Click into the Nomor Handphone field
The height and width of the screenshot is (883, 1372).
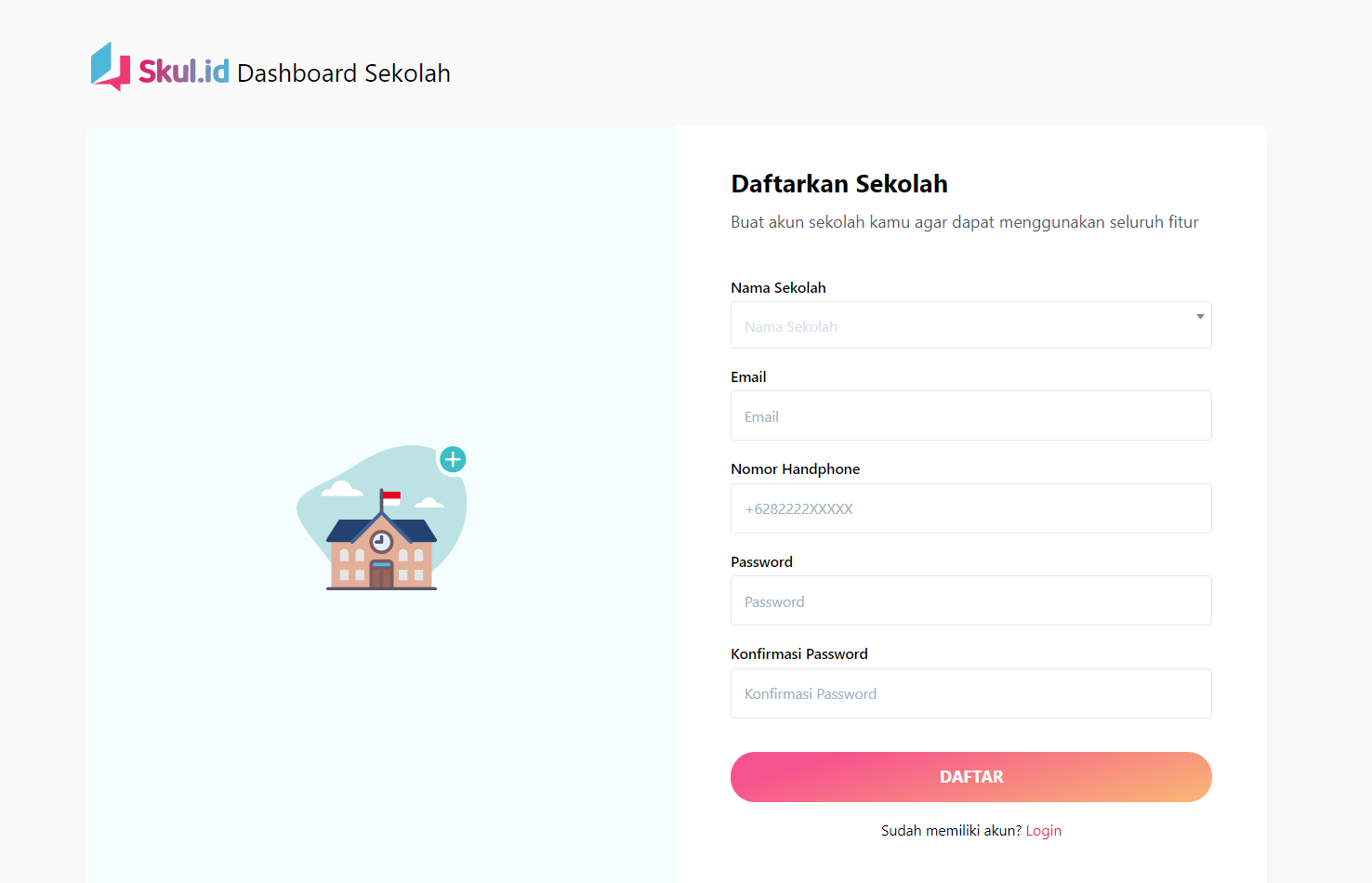pyautogui.click(x=970, y=508)
